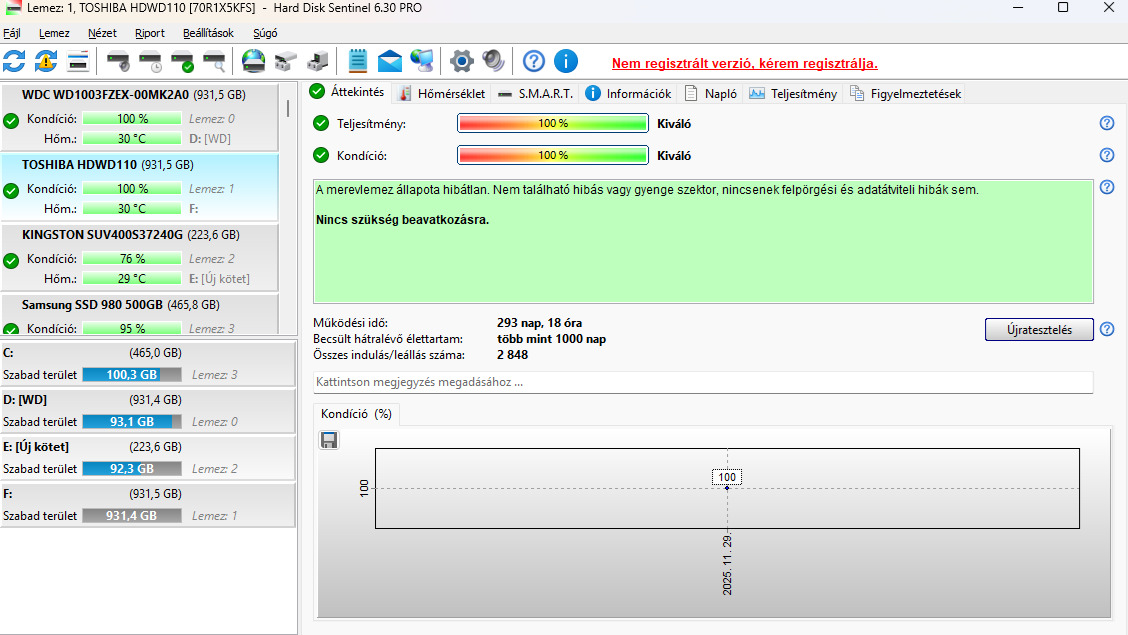The image size is (1128, 635).
Task: Click disk icon with magnifying glass
Action: coord(214,62)
